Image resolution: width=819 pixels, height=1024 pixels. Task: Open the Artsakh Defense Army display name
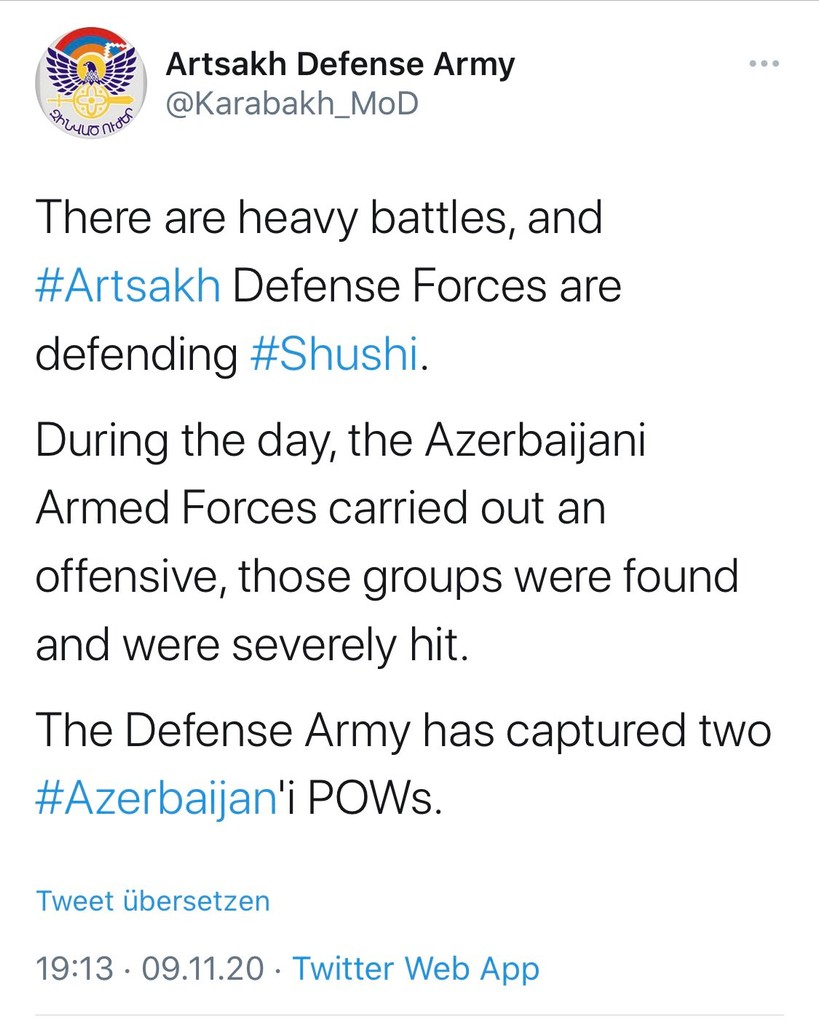340,66
